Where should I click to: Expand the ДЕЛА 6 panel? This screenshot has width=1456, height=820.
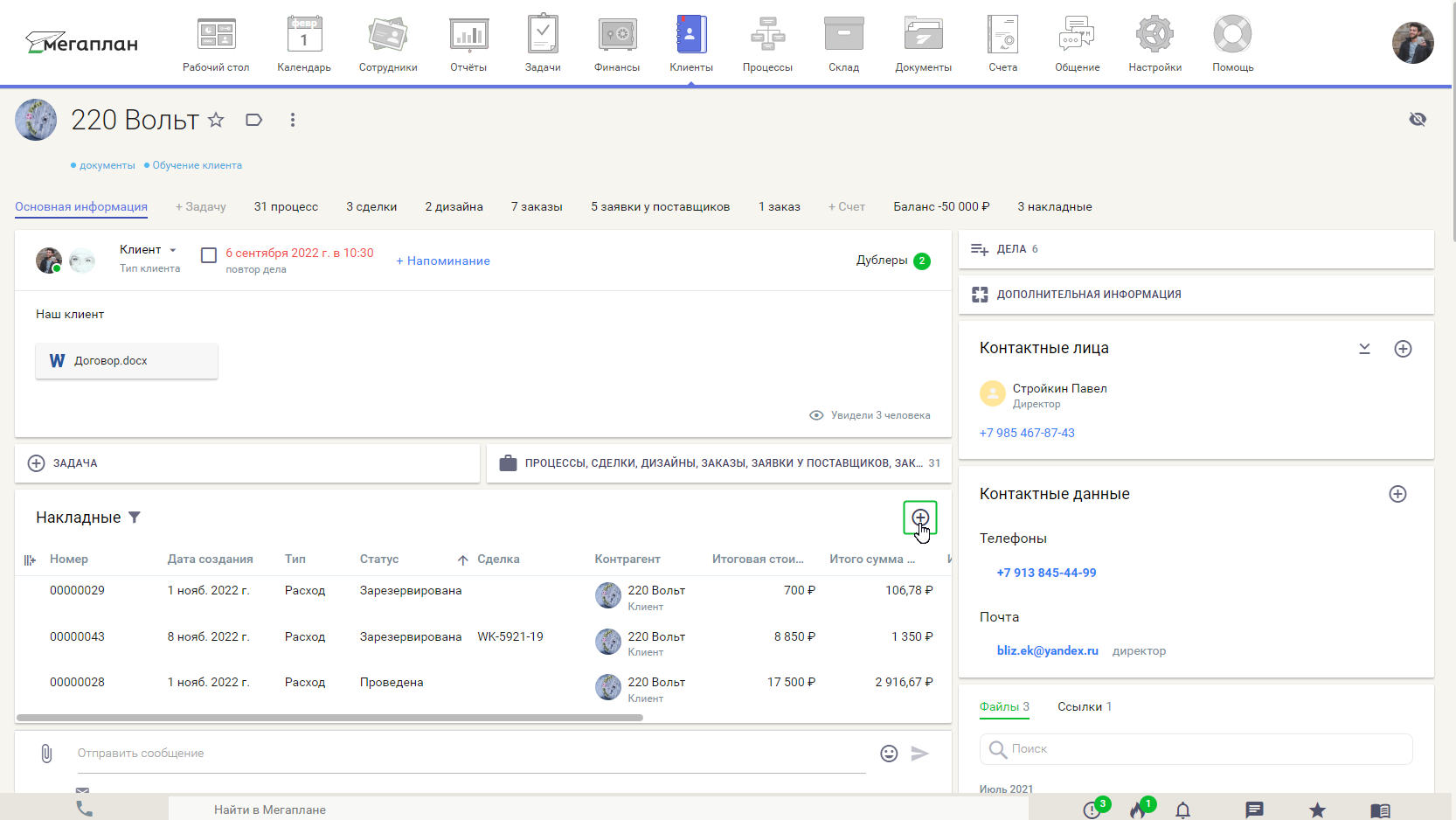(x=1196, y=249)
